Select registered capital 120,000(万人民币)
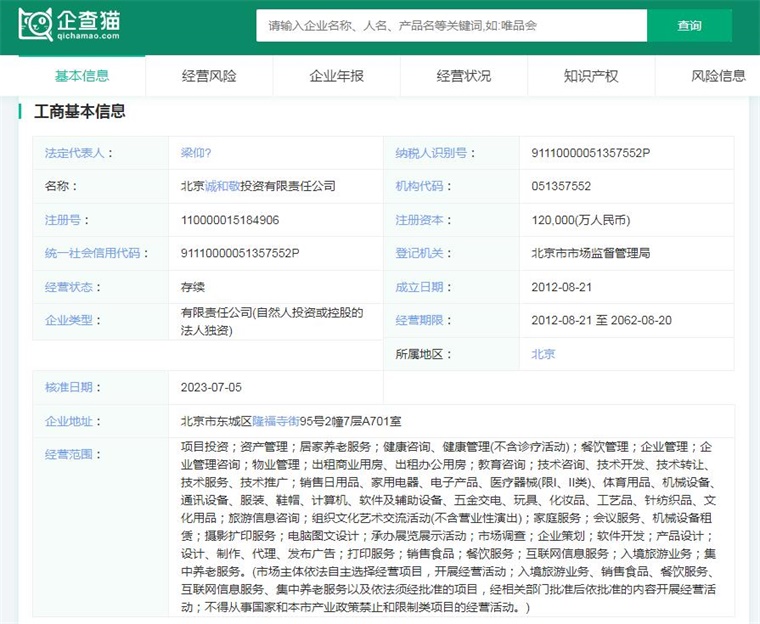 point(581,220)
